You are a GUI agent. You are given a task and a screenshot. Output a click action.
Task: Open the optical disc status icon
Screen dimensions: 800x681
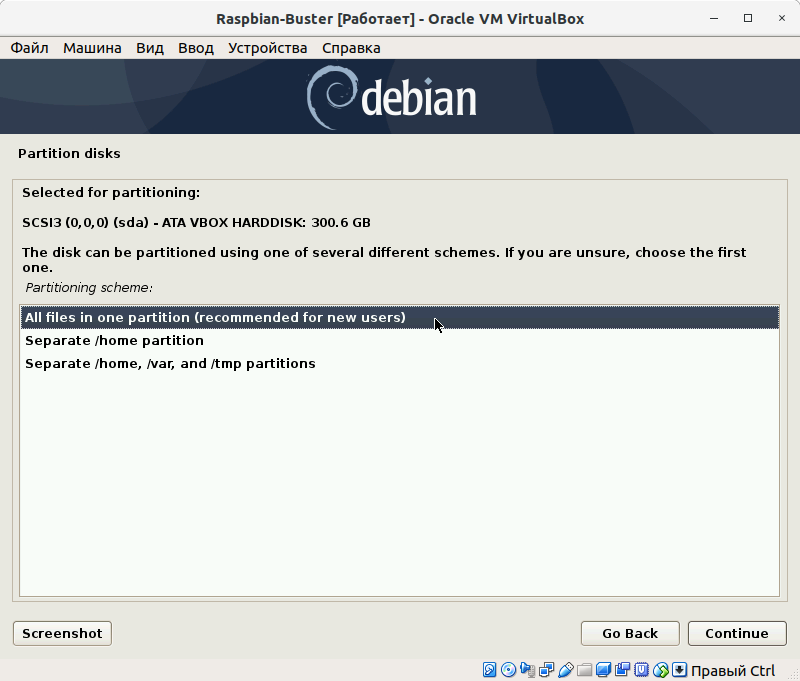[509, 670]
